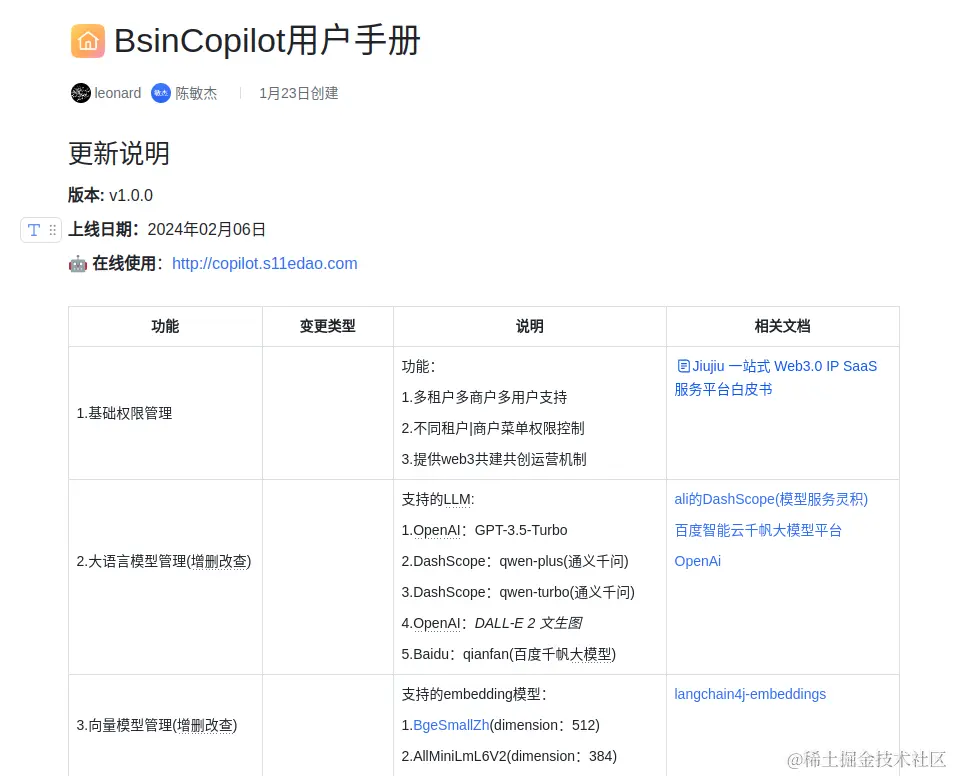953x776 pixels.
Task: Click the 说明 column header
Action: [529, 326]
